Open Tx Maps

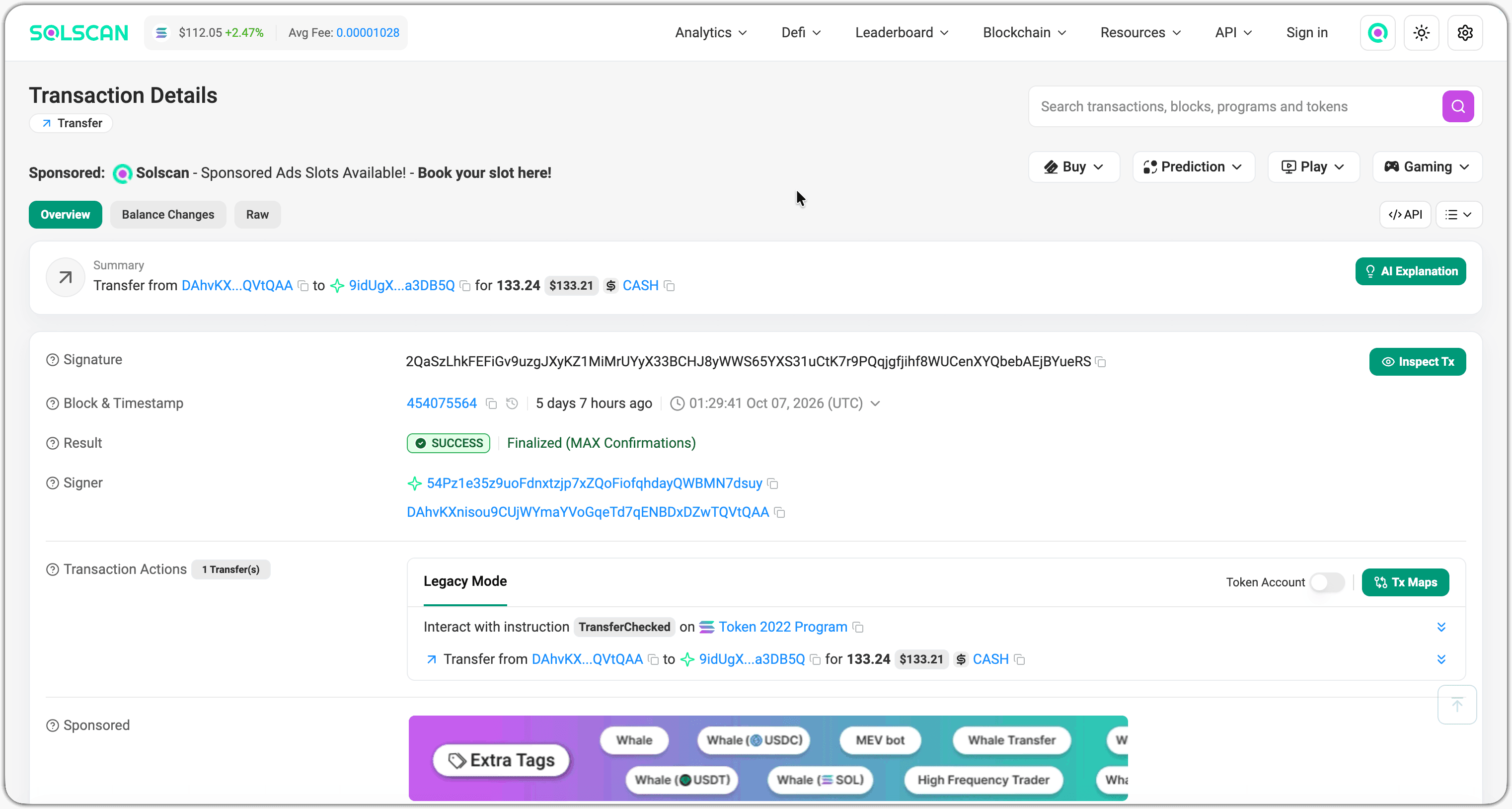pos(1405,582)
